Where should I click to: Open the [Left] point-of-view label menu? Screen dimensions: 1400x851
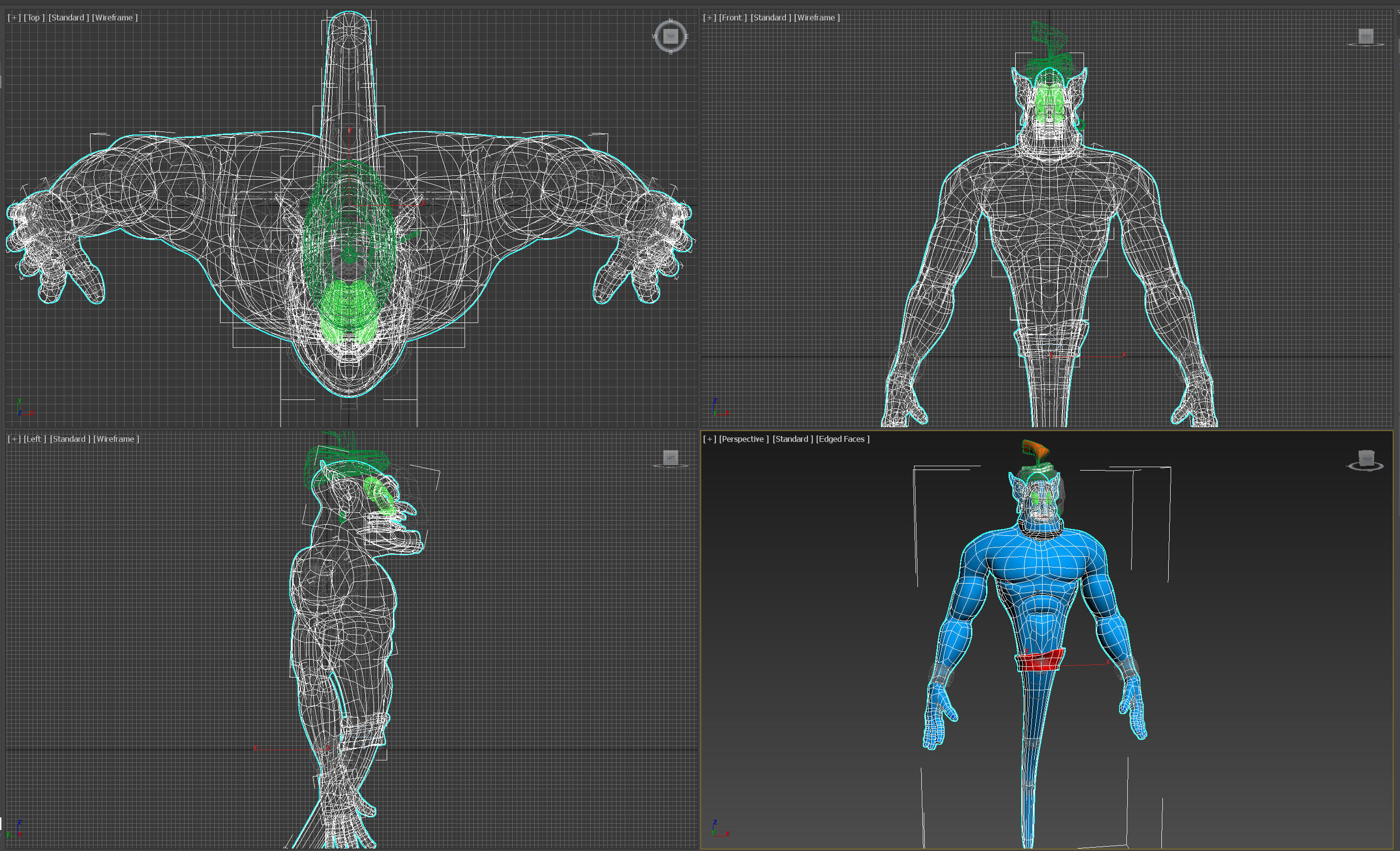coord(35,439)
